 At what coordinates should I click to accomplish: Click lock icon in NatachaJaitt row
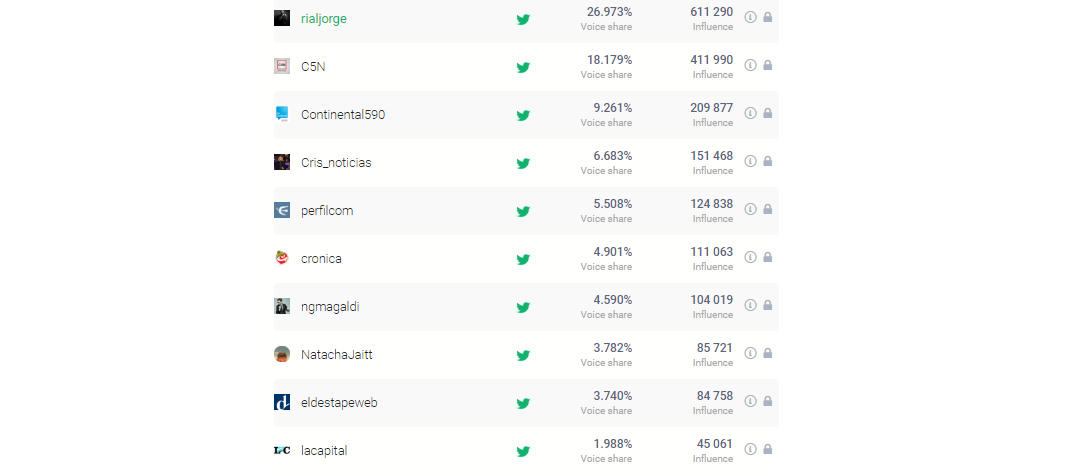coord(768,353)
